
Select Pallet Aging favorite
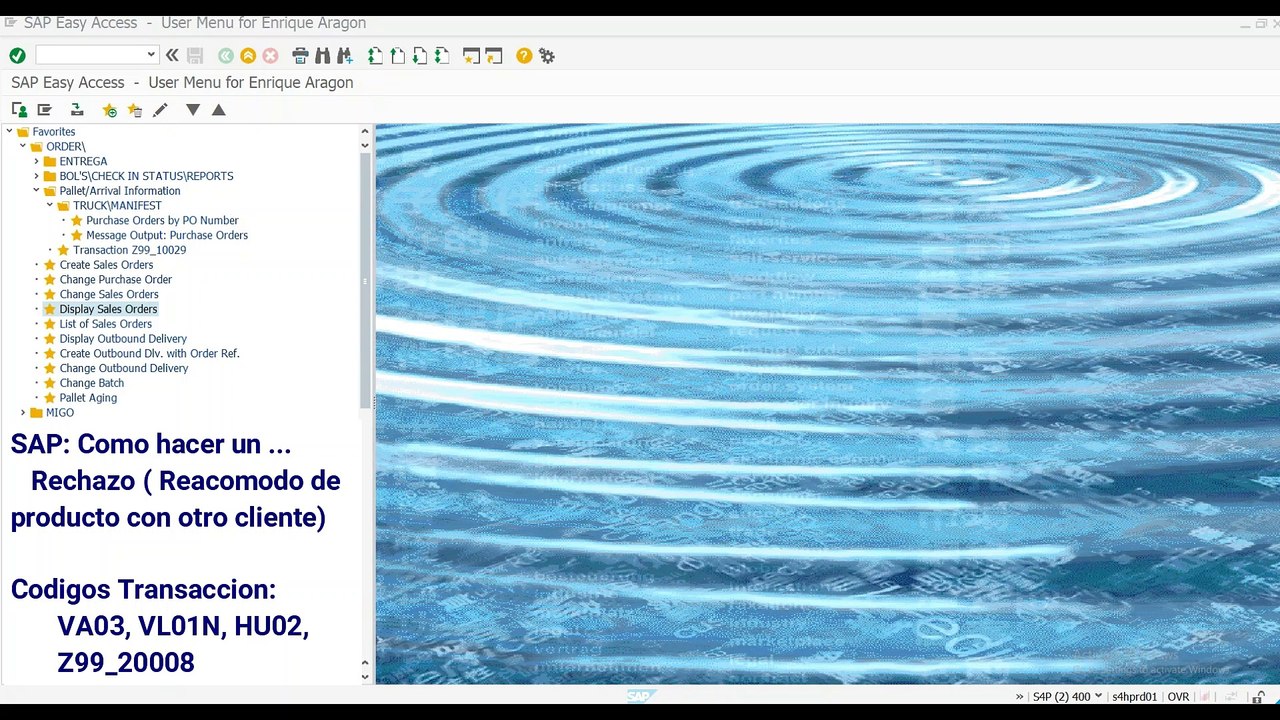(88, 398)
